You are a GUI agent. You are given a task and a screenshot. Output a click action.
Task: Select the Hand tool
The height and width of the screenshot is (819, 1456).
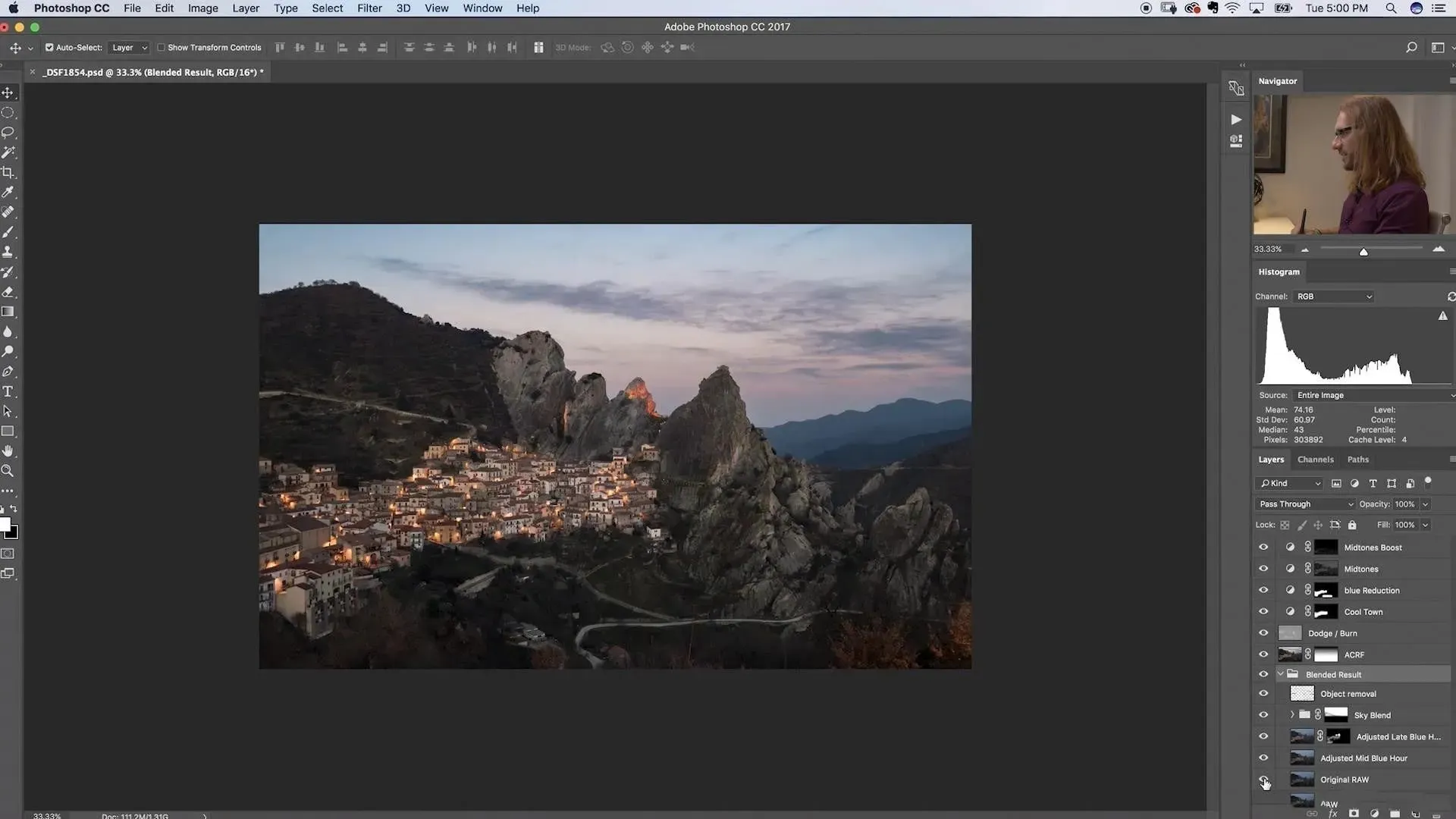tap(8, 451)
